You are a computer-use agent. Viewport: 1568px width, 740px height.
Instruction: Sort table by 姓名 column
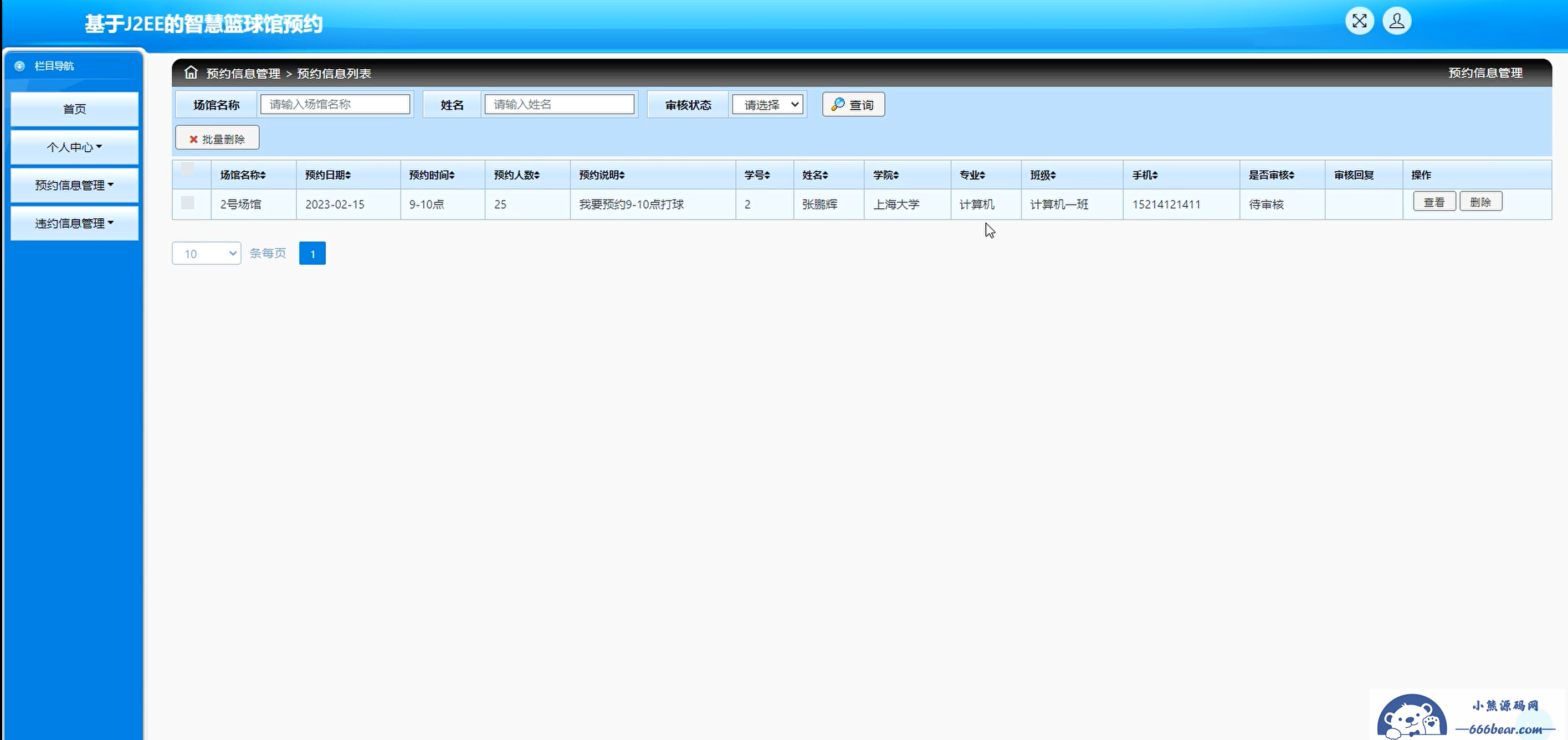815,174
